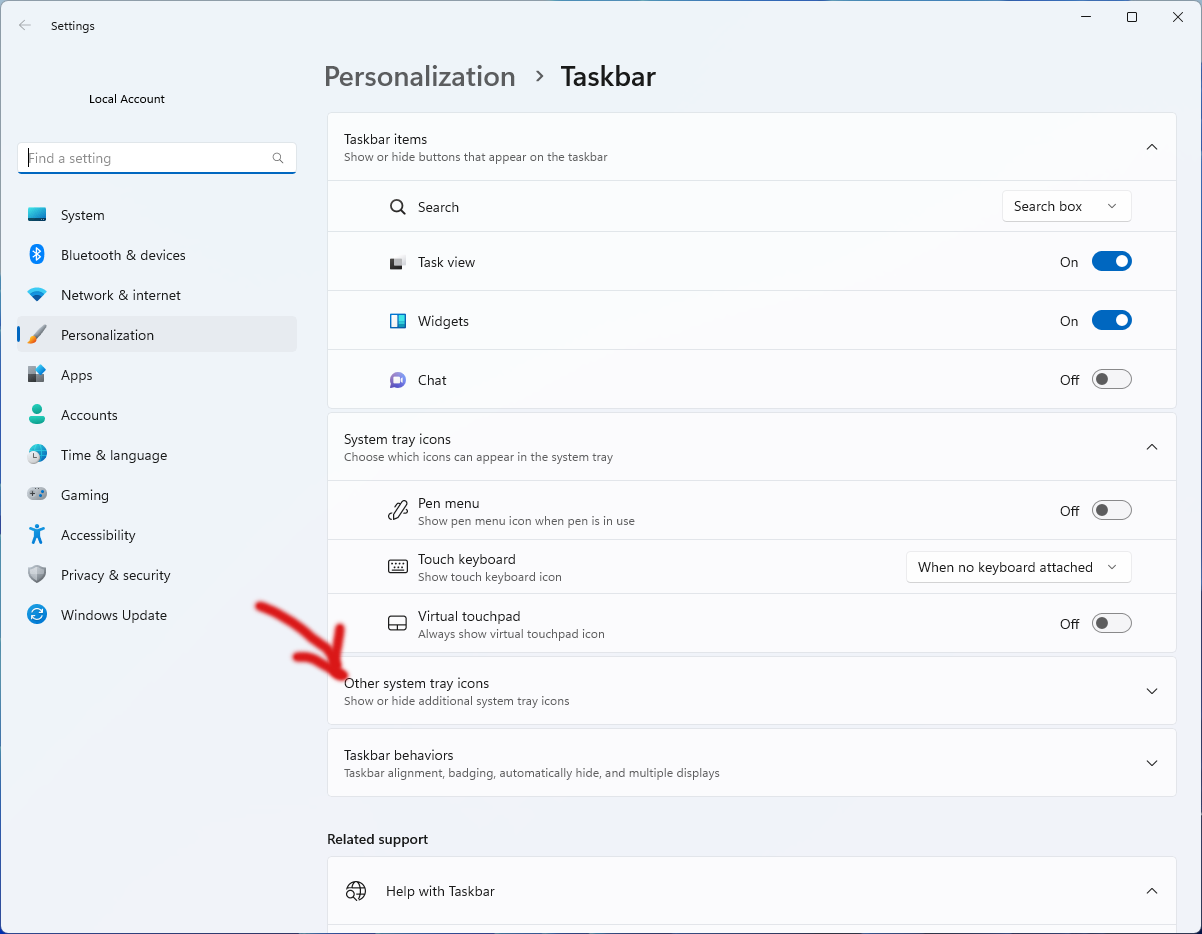Click 'Always show virtual touchpad icon' text
The height and width of the screenshot is (934, 1202).
pos(511,634)
